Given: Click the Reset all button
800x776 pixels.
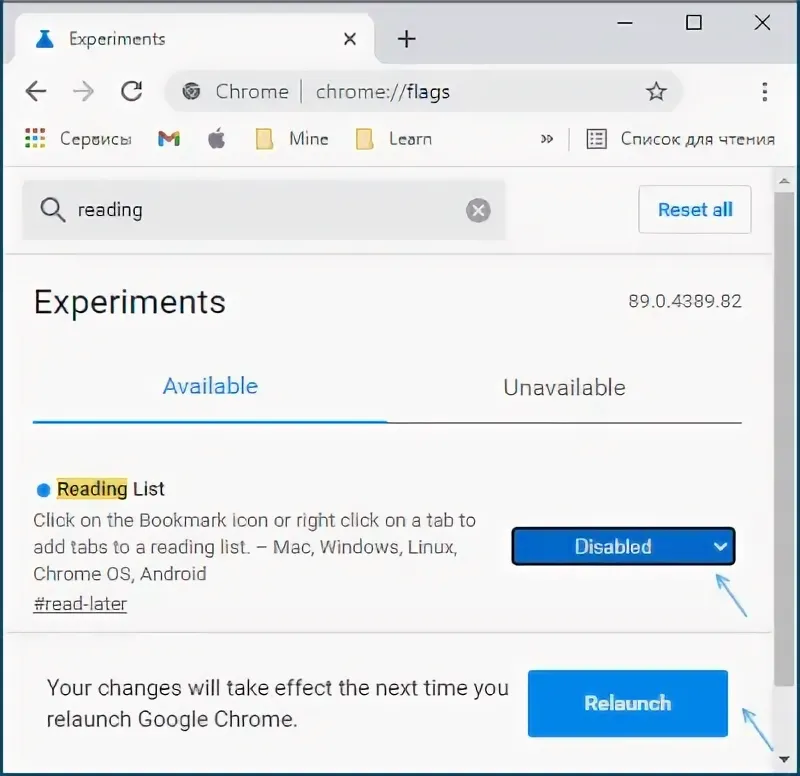Looking at the screenshot, I should [x=694, y=210].
